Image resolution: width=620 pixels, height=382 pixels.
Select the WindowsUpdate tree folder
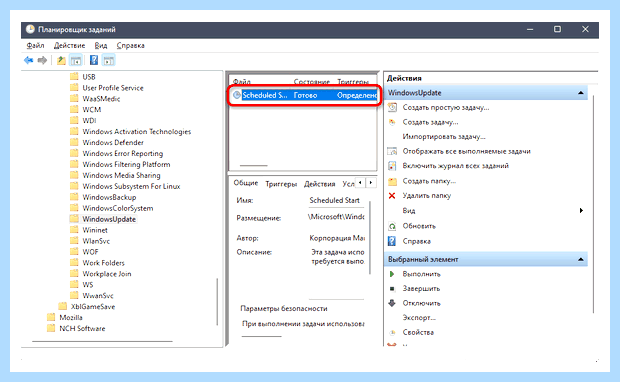pos(109,219)
